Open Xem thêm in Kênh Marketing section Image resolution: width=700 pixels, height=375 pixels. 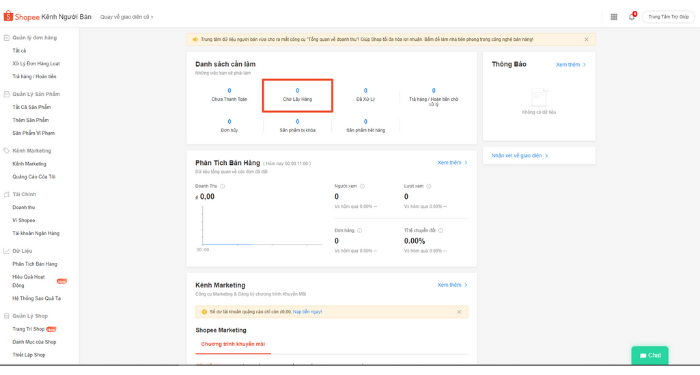[x=452, y=285]
